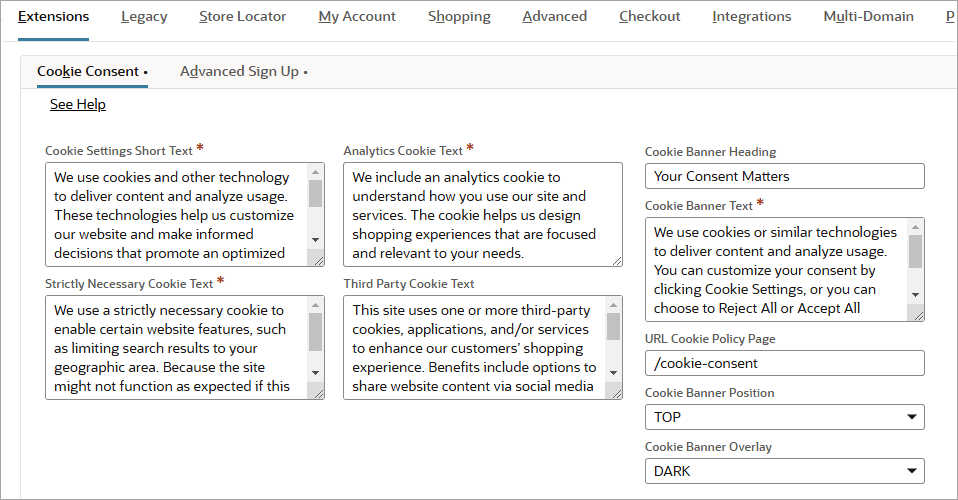Open the Cookie Banner Position dropdown
The width and height of the screenshot is (958, 500).
point(784,417)
